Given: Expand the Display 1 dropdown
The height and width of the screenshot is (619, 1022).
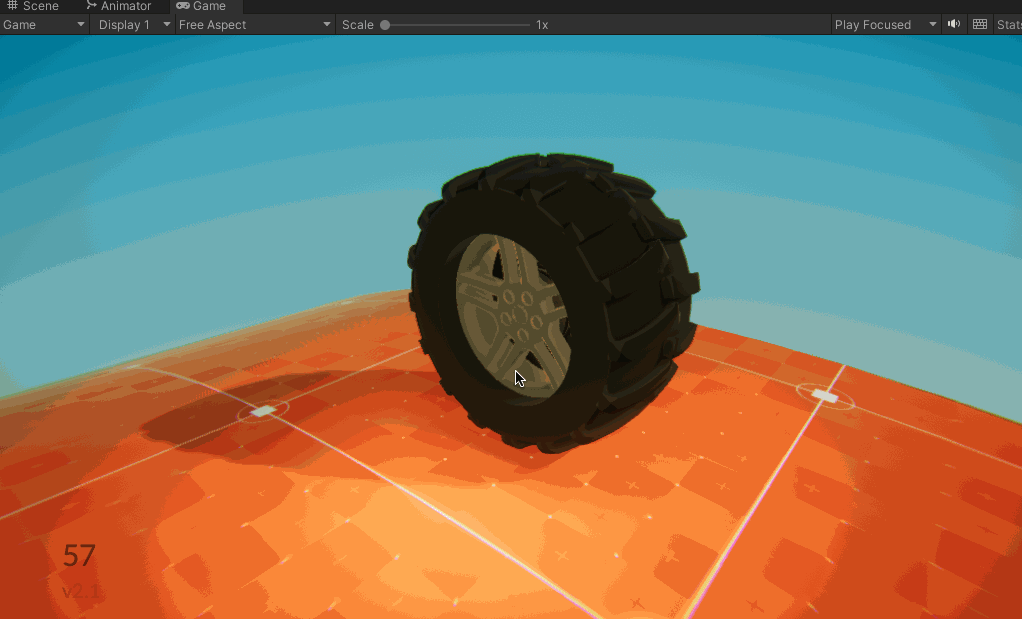Looking at the screenshot, I should [x=134, y=24].
